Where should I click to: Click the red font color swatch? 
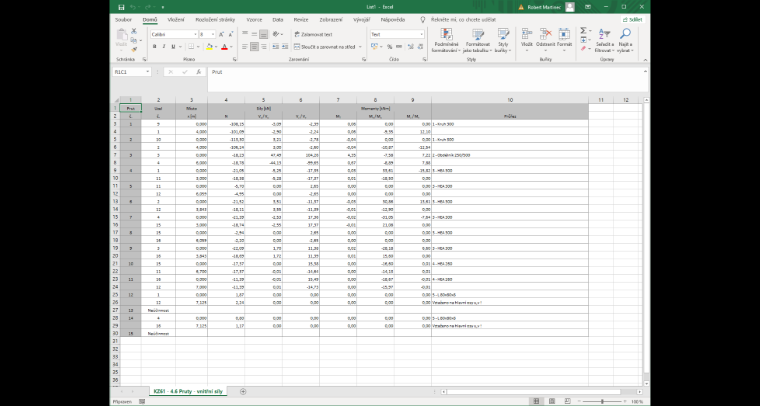click(224, 47)
